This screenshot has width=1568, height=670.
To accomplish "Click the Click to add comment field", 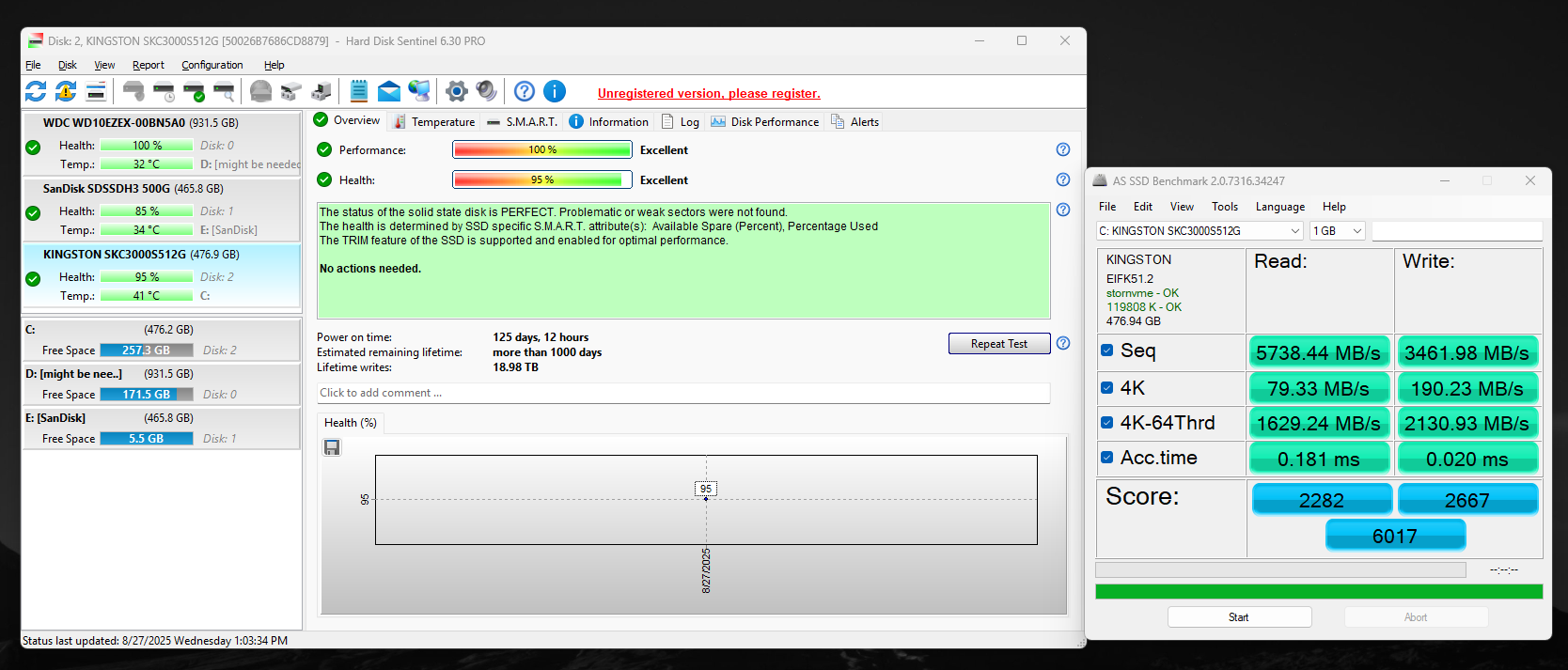I will [x=683, y=393].
